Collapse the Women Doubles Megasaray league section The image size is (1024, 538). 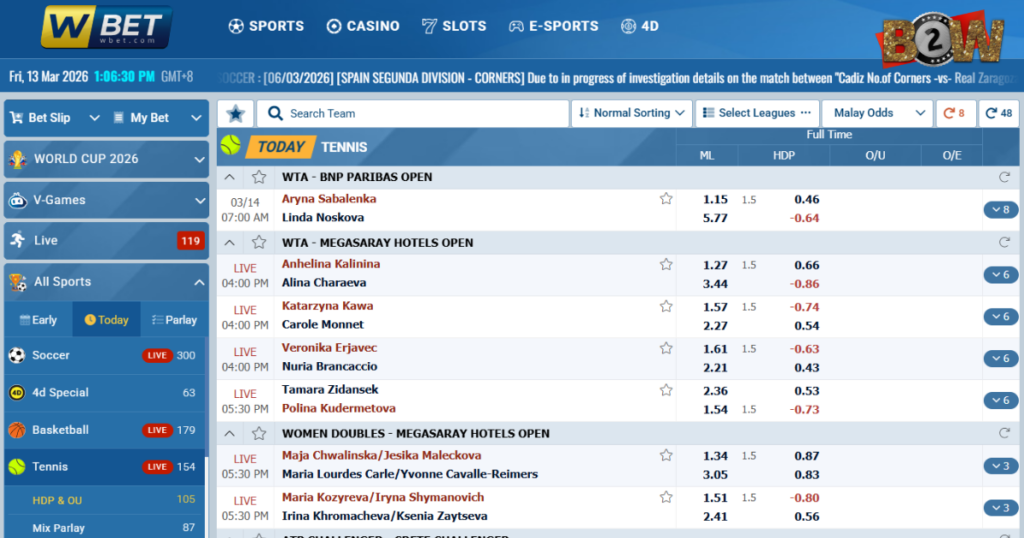230,434
